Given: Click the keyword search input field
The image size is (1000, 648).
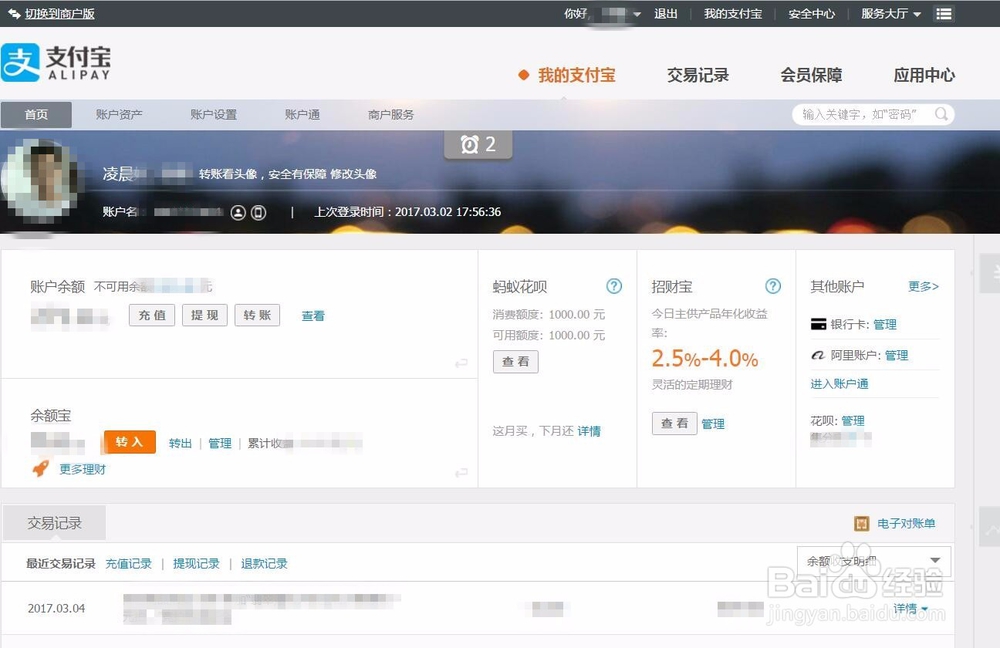Looking at the screenshot, I should [x=872, y=115].
